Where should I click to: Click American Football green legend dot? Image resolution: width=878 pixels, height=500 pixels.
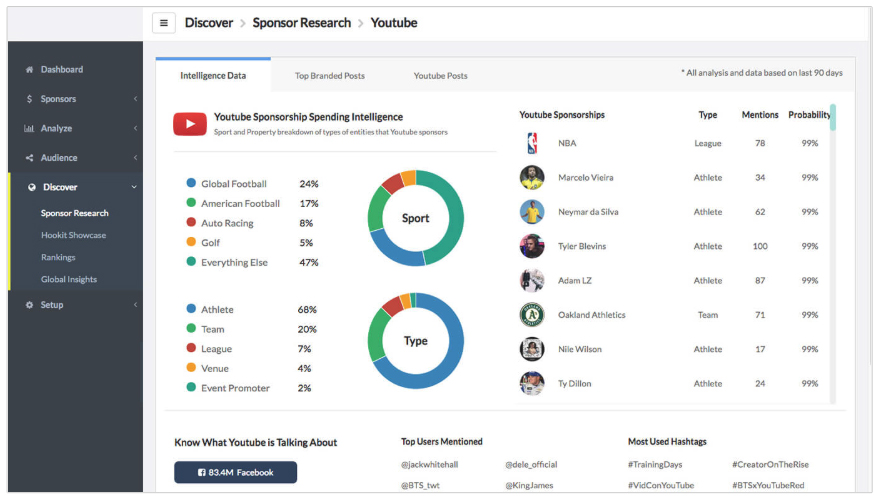coord(191,203)
